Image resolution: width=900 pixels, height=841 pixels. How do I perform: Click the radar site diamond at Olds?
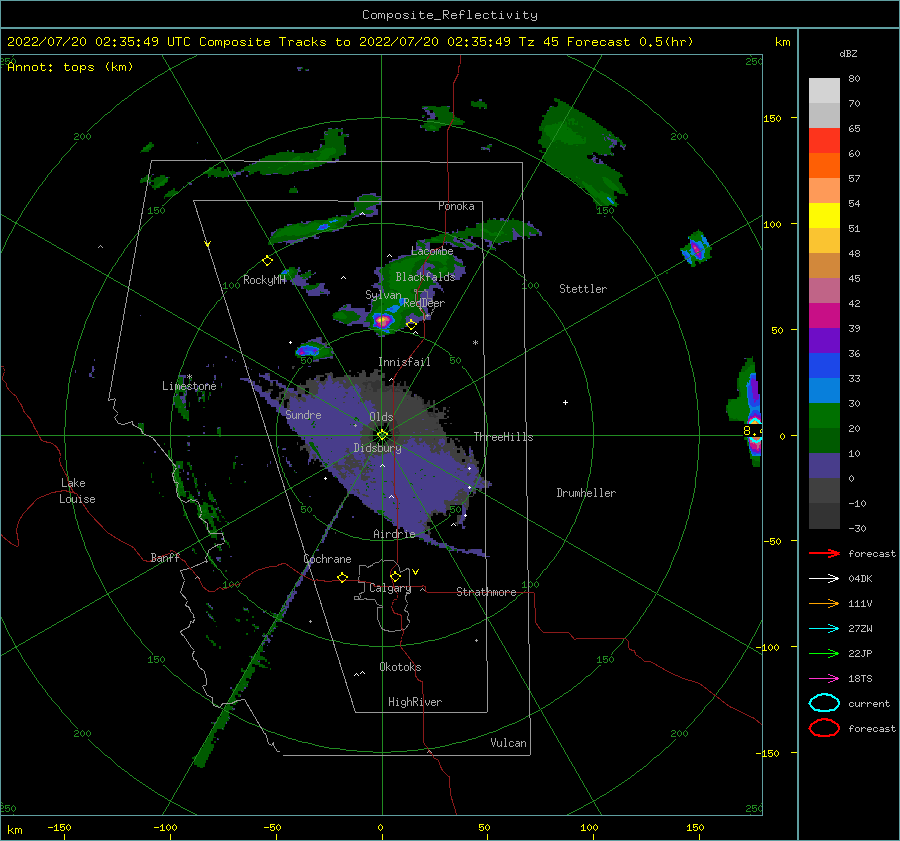click(x=382, y=435)
